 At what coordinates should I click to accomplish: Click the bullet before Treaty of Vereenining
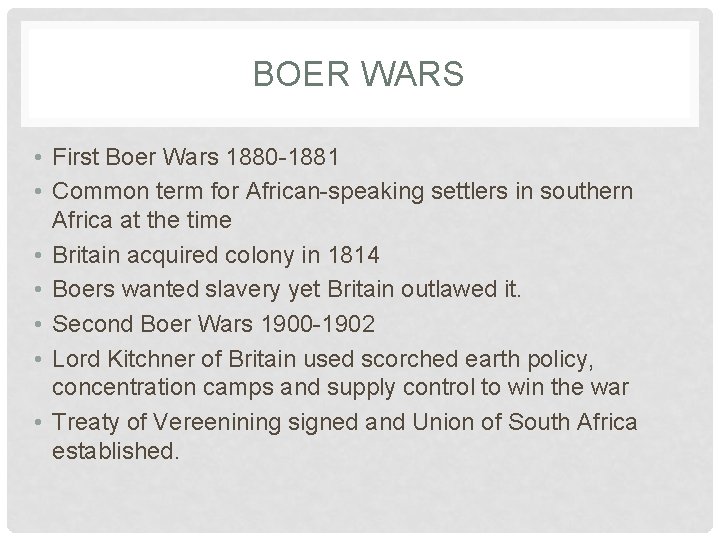coord(36,422)
